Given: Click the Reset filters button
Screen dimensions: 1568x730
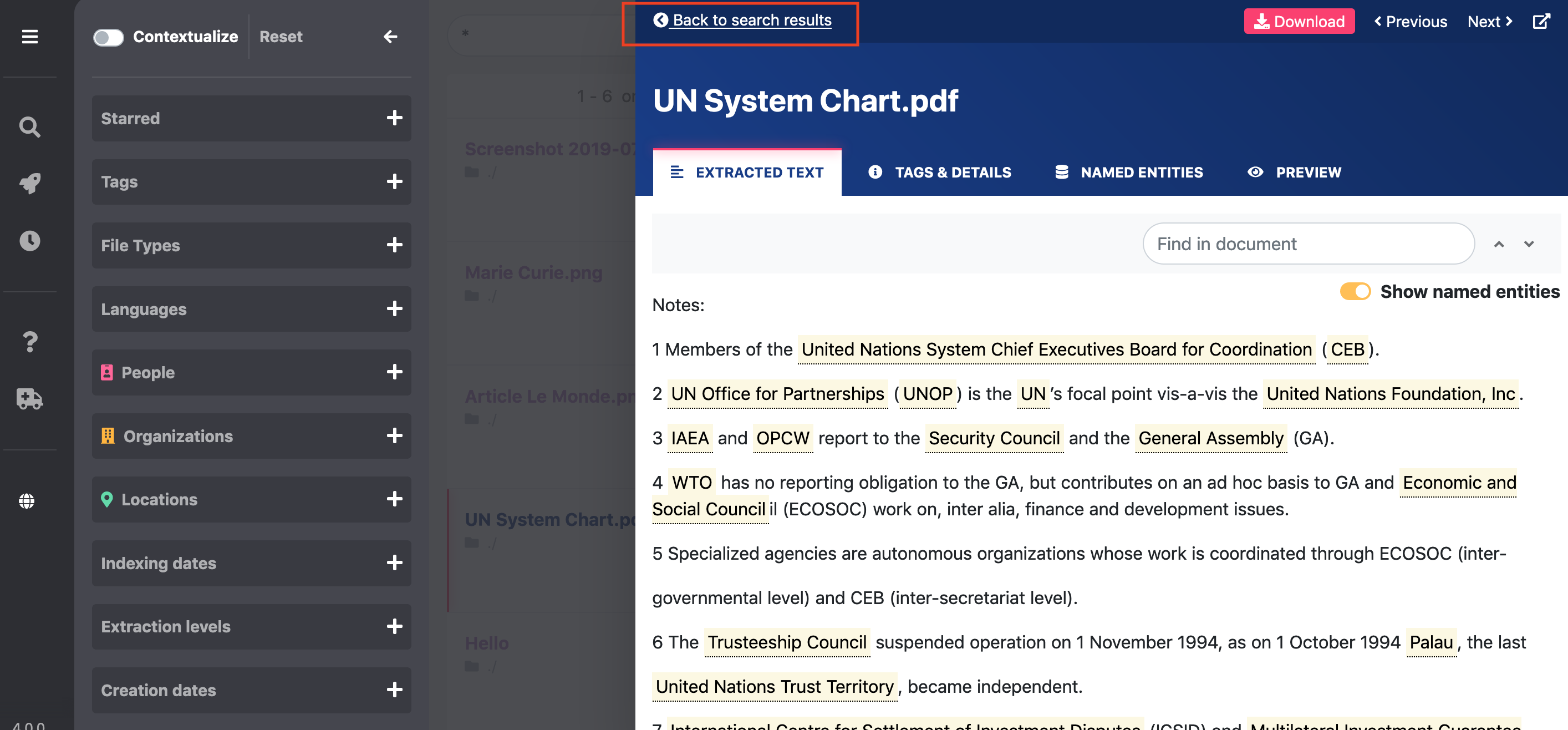Looking at the screenshot, I should click(281, 37).
